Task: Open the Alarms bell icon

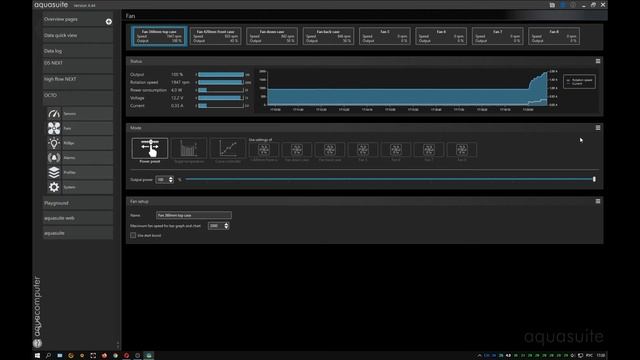Action: 54,158
